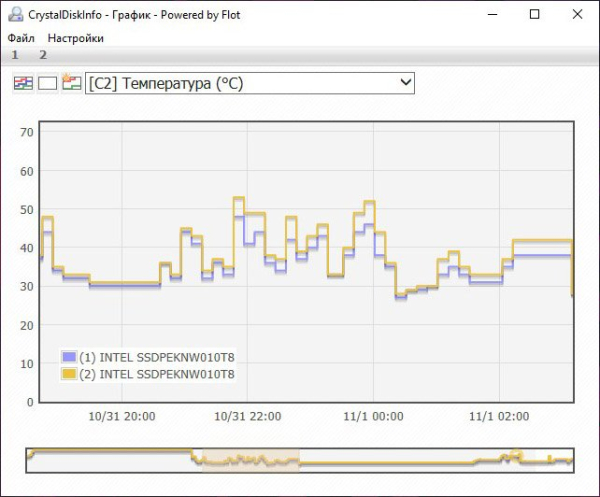Click the y-axis value 60
600x497 pixels.
(27, 171)
